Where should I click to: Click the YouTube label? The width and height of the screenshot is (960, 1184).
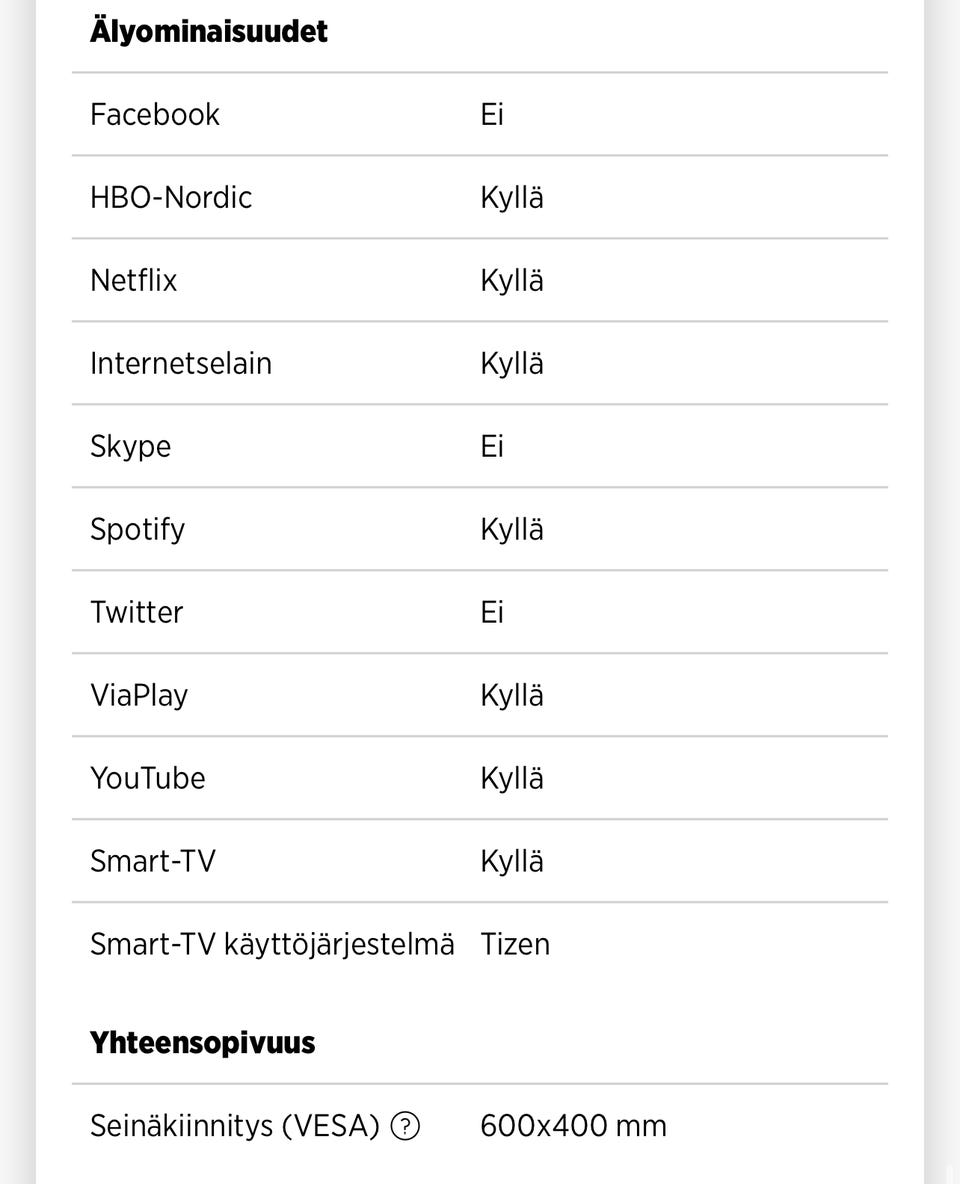click(148, 777)
